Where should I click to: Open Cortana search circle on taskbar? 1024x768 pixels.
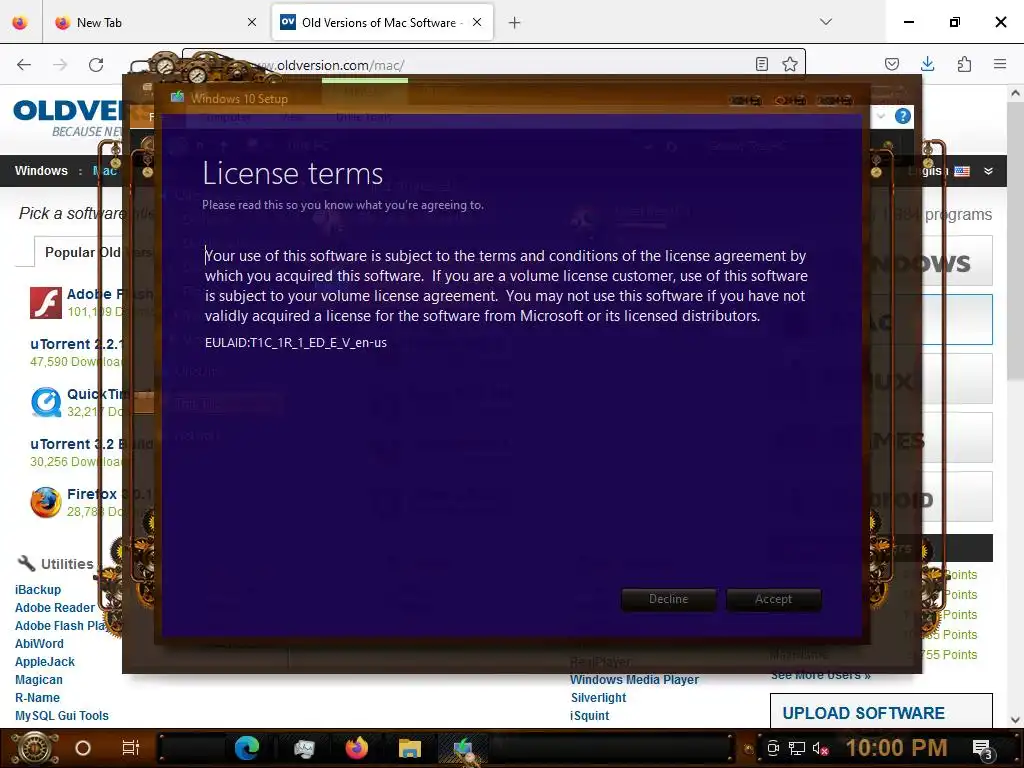point(82,748)
